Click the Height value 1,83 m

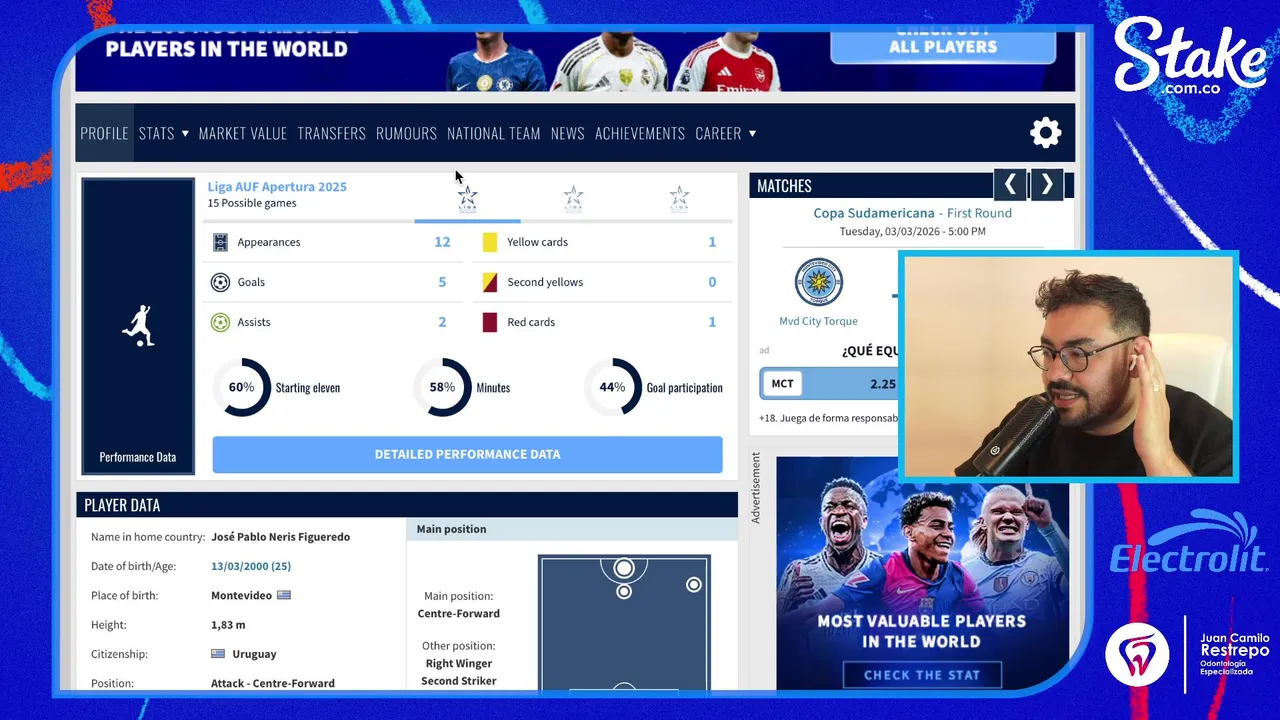(228, 625)
